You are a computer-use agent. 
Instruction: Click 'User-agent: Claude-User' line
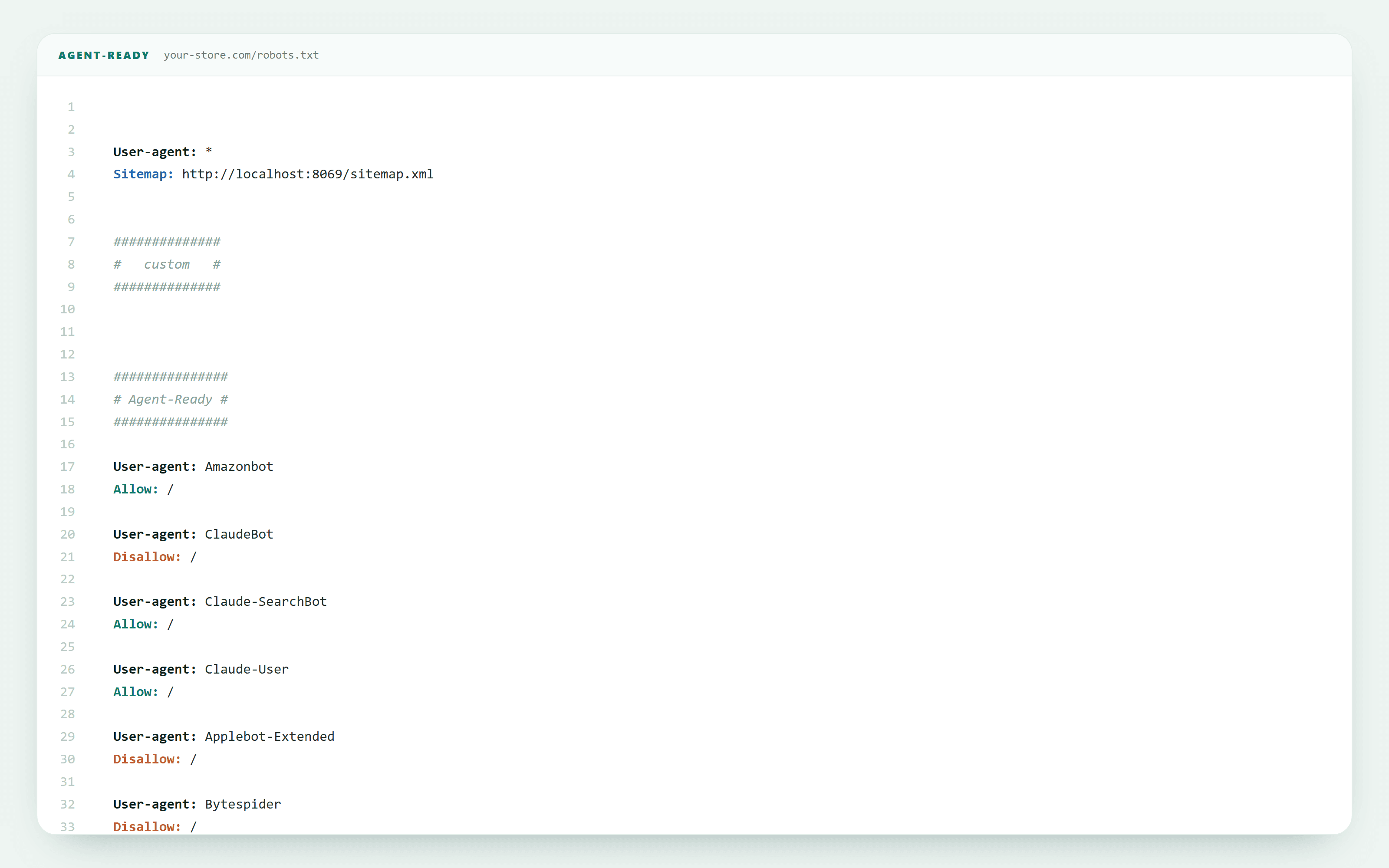click(x=201, y=669)
